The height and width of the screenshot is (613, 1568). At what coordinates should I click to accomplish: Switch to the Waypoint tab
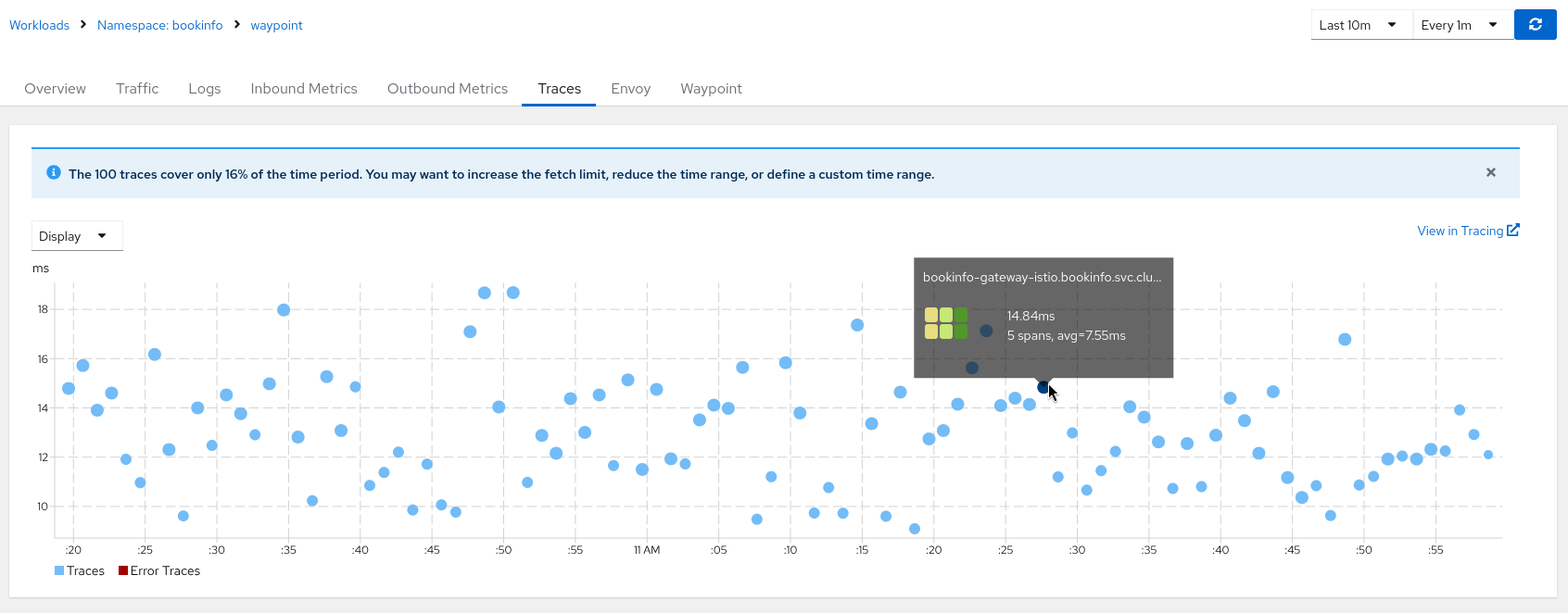point(711,89)
